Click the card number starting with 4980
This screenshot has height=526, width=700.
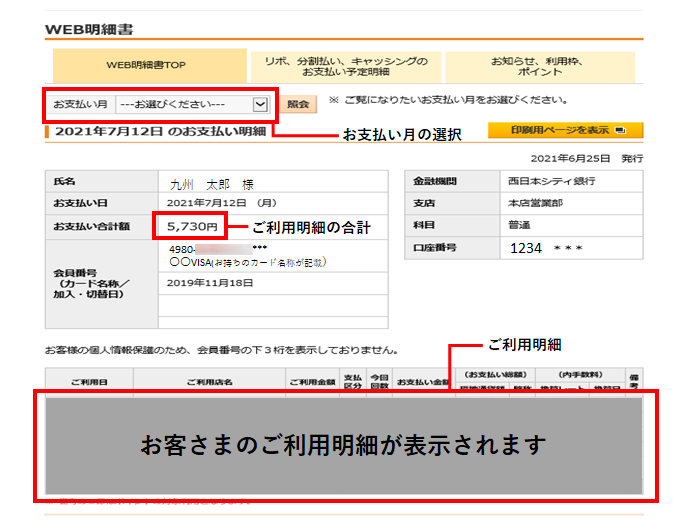tap(218, 249)
